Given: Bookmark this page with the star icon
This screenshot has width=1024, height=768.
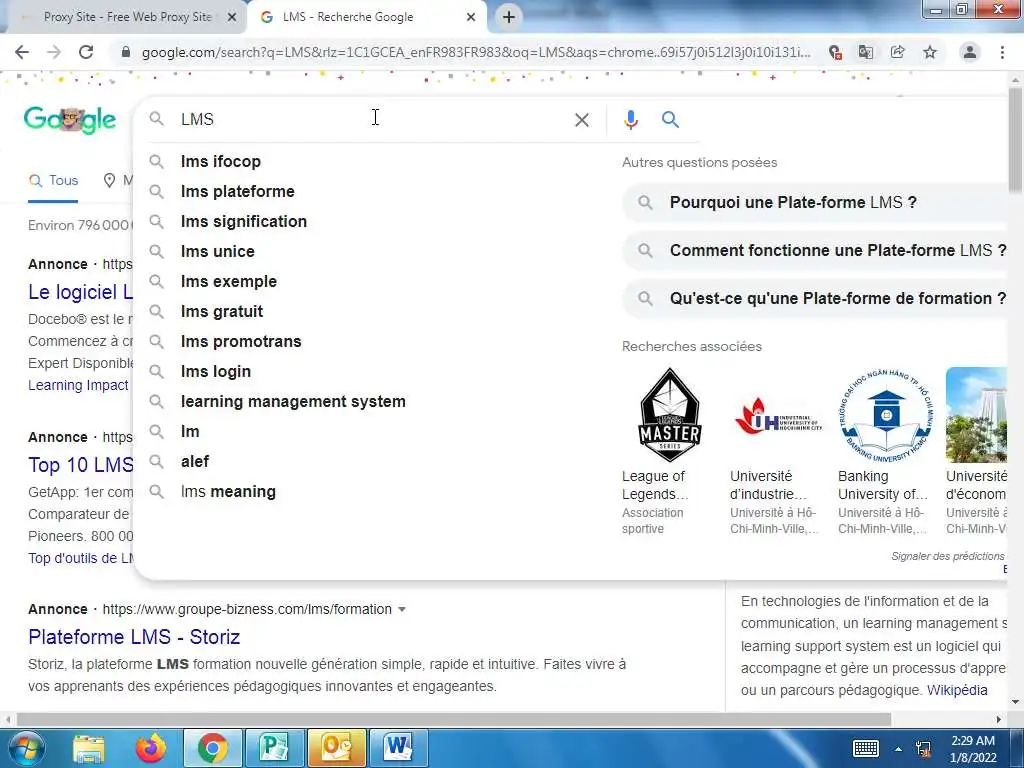Looking at the screenshot, I should tap(930, 52).
